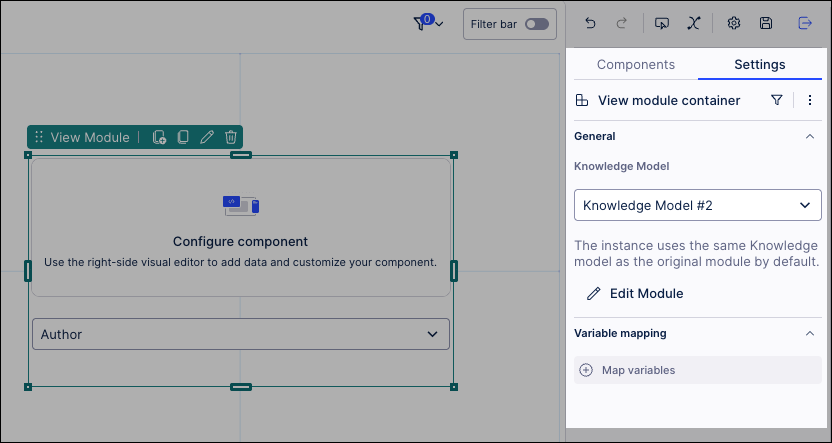Viewport: 832px width, 443px height.
Task: Select the Settings tab
Action: 760,64
